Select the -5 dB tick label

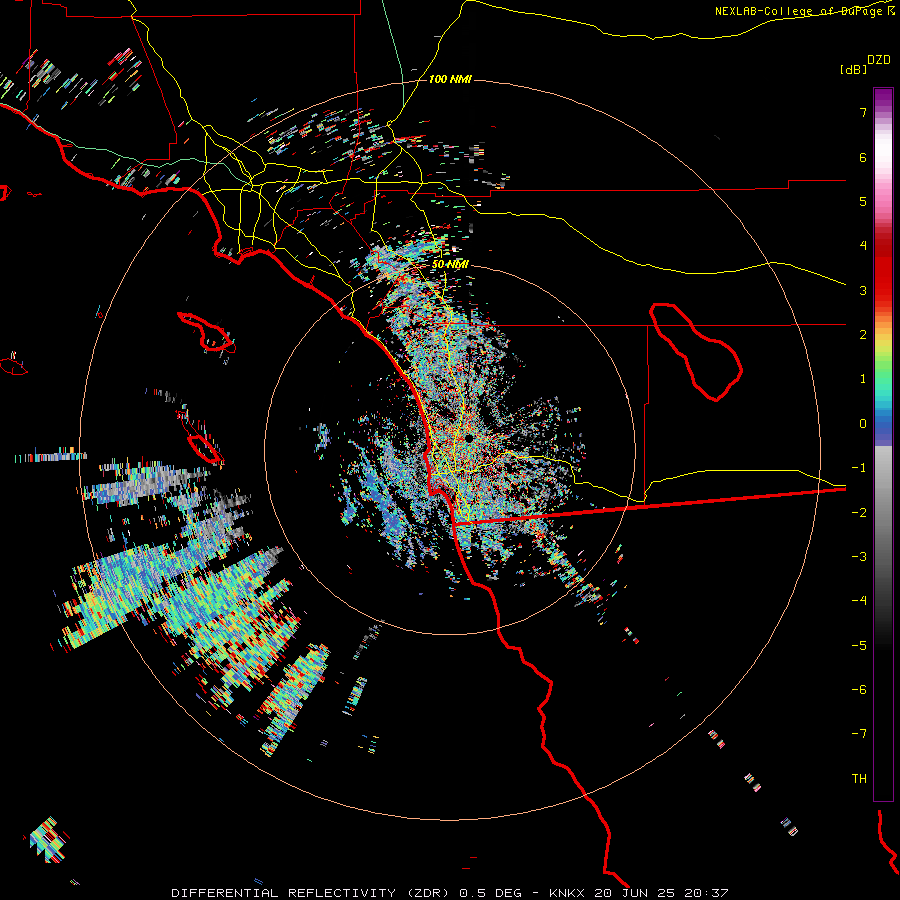[x=859, y=646]
